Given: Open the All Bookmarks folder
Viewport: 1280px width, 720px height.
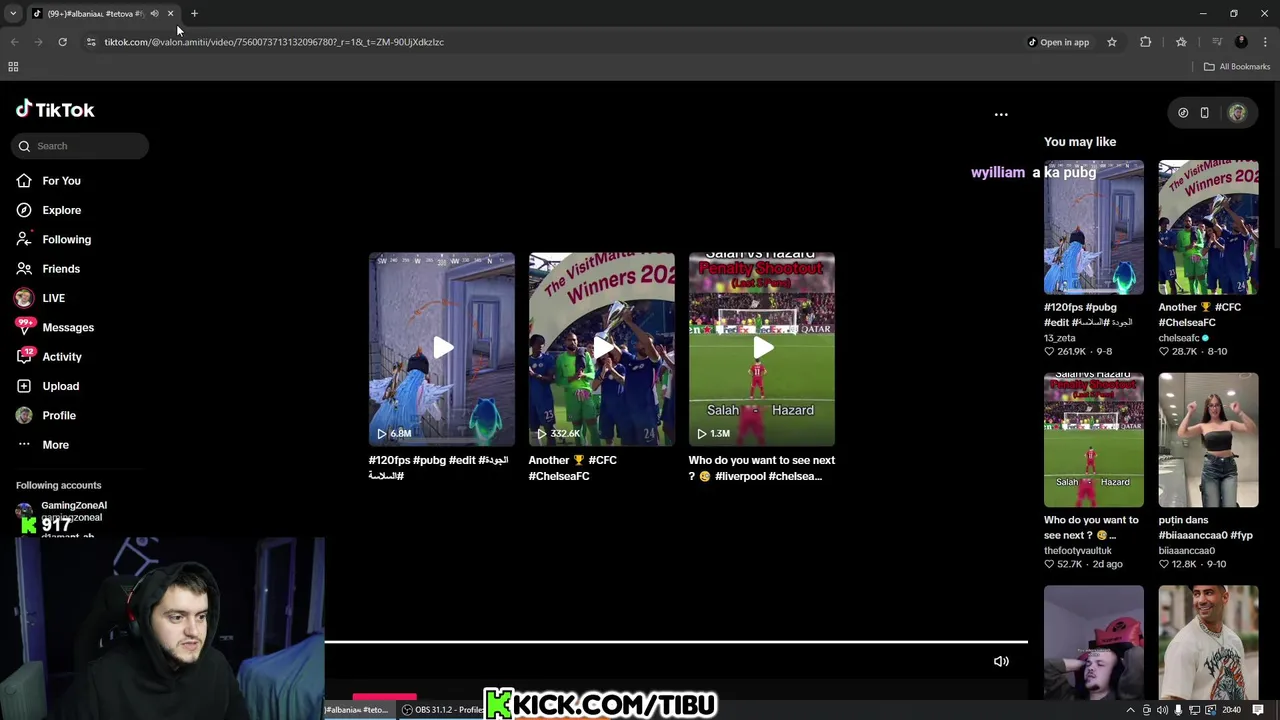Looking at the screenshot, I should [1237, 67].
